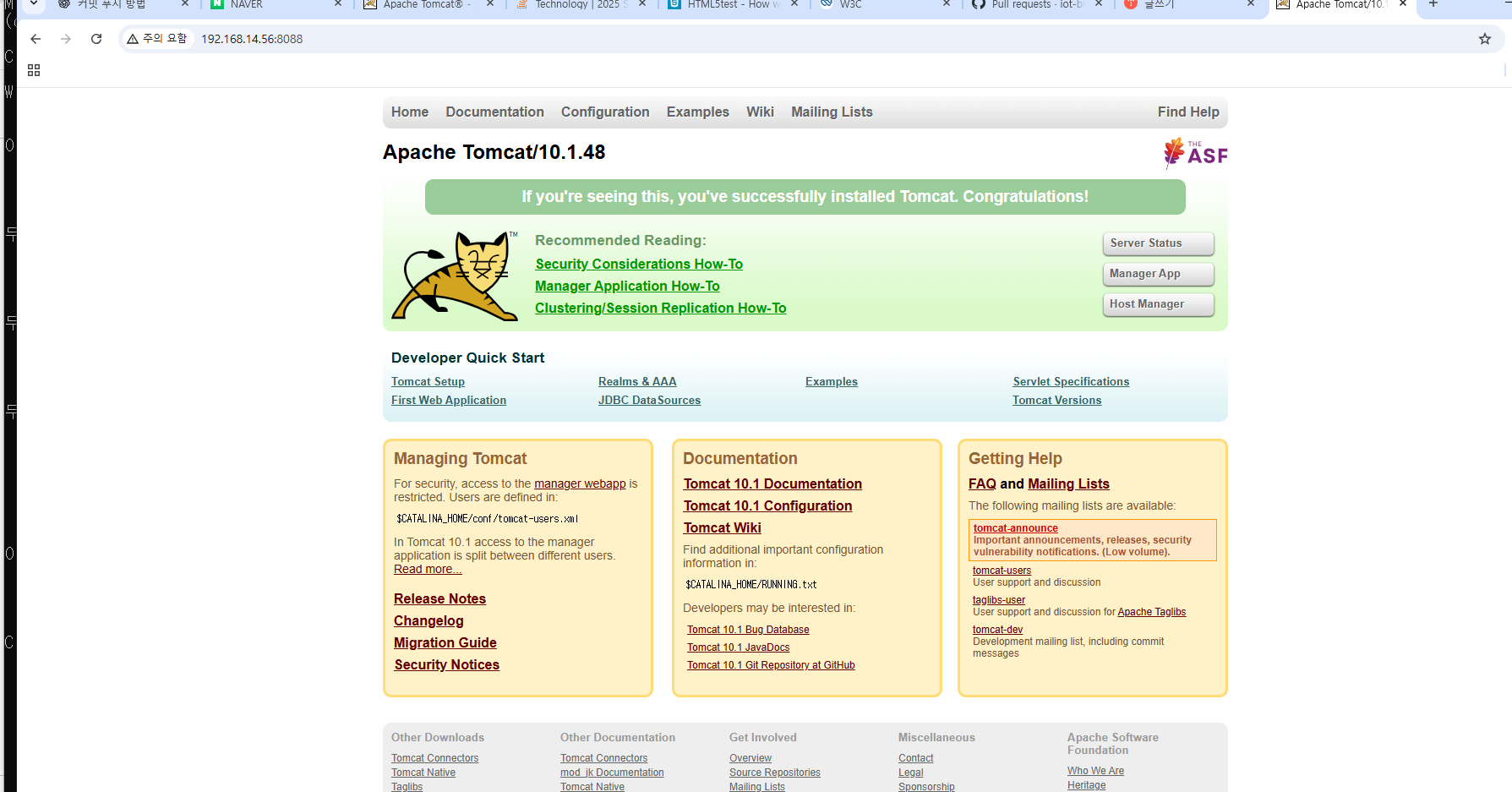The width and height of the screenshot is (1512, 792).
Task: Click the Server Status button
Action: pos(1158,243)
